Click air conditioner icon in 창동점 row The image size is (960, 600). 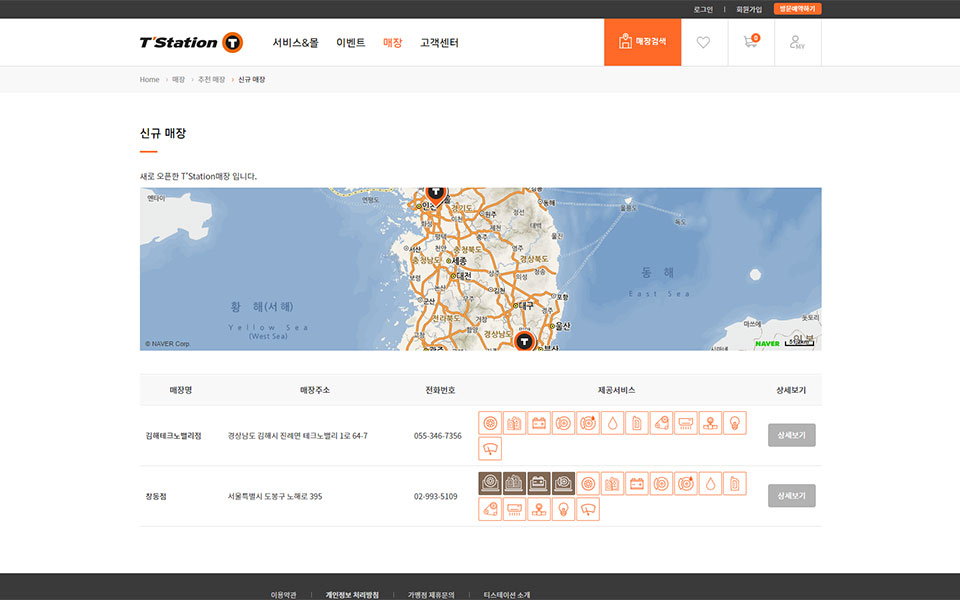515,509
